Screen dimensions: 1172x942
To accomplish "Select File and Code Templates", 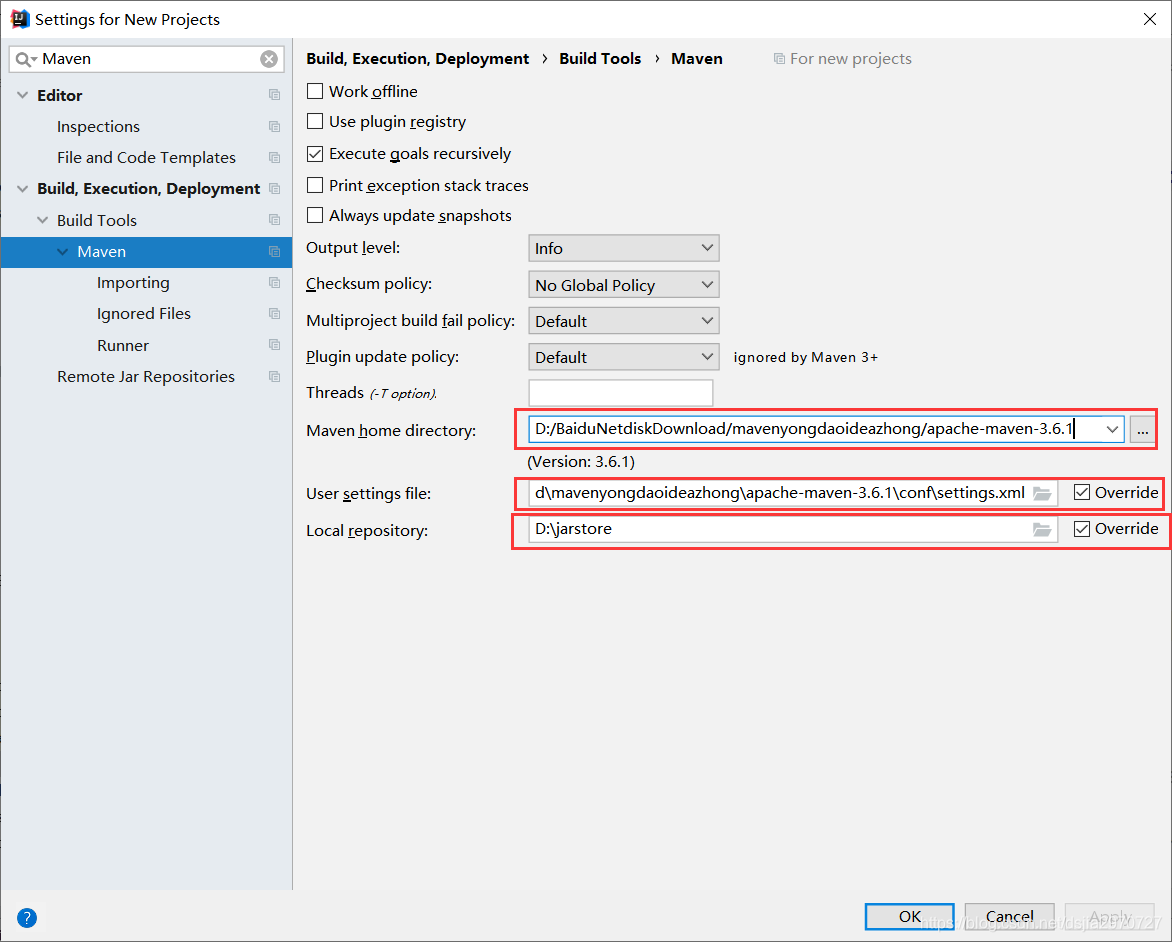I will (146, 158).
